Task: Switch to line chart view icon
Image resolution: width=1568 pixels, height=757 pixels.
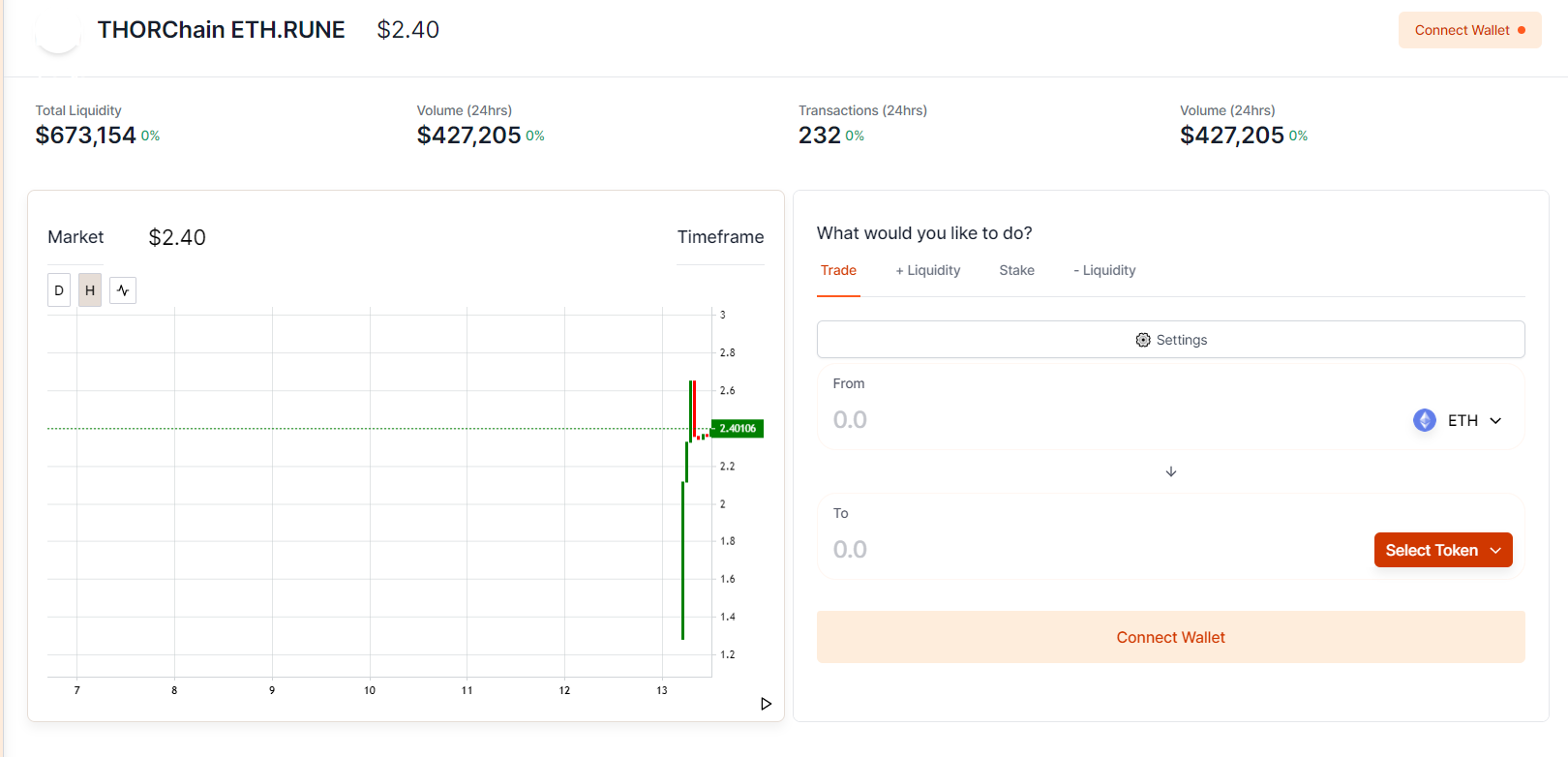Action: 123,290
